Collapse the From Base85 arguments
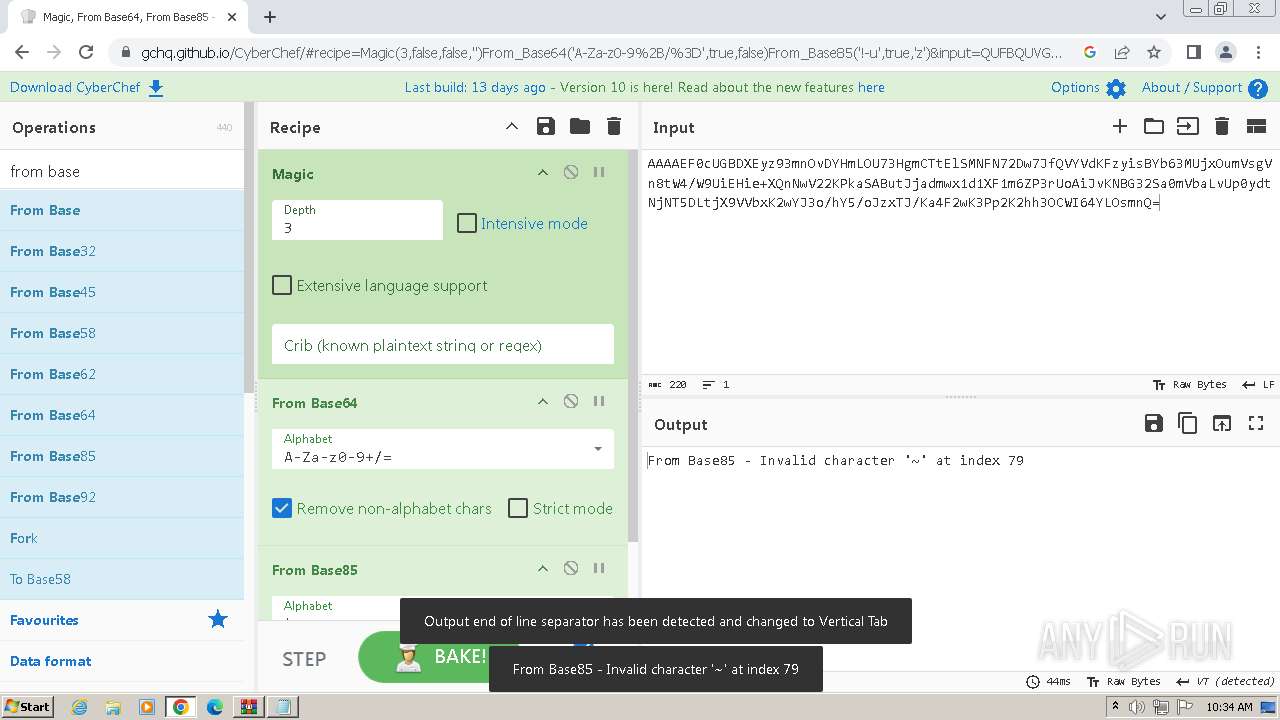Screen dimensions: 1280x720 coord(543,568)
